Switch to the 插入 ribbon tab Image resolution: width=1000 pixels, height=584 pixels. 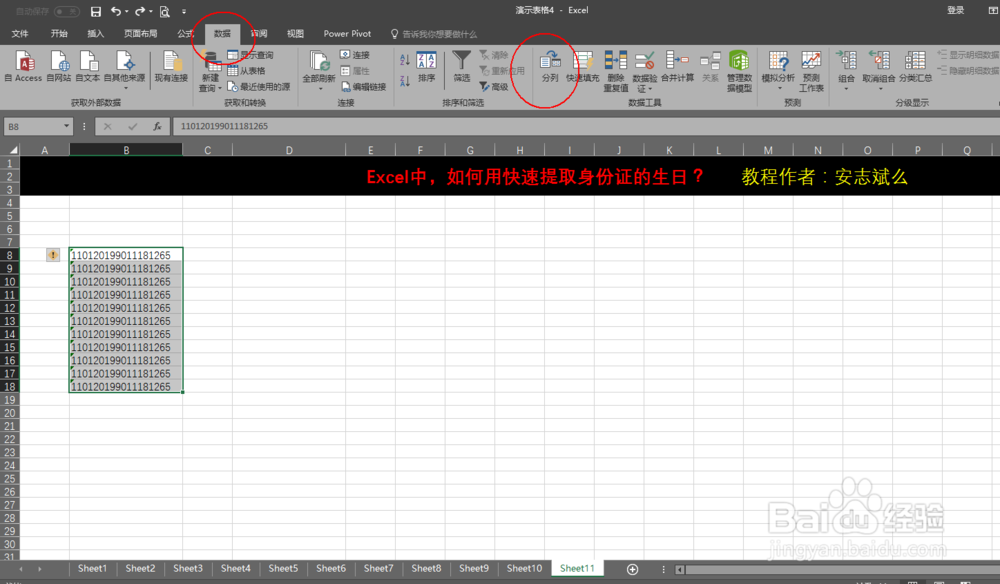coord(96,34)
